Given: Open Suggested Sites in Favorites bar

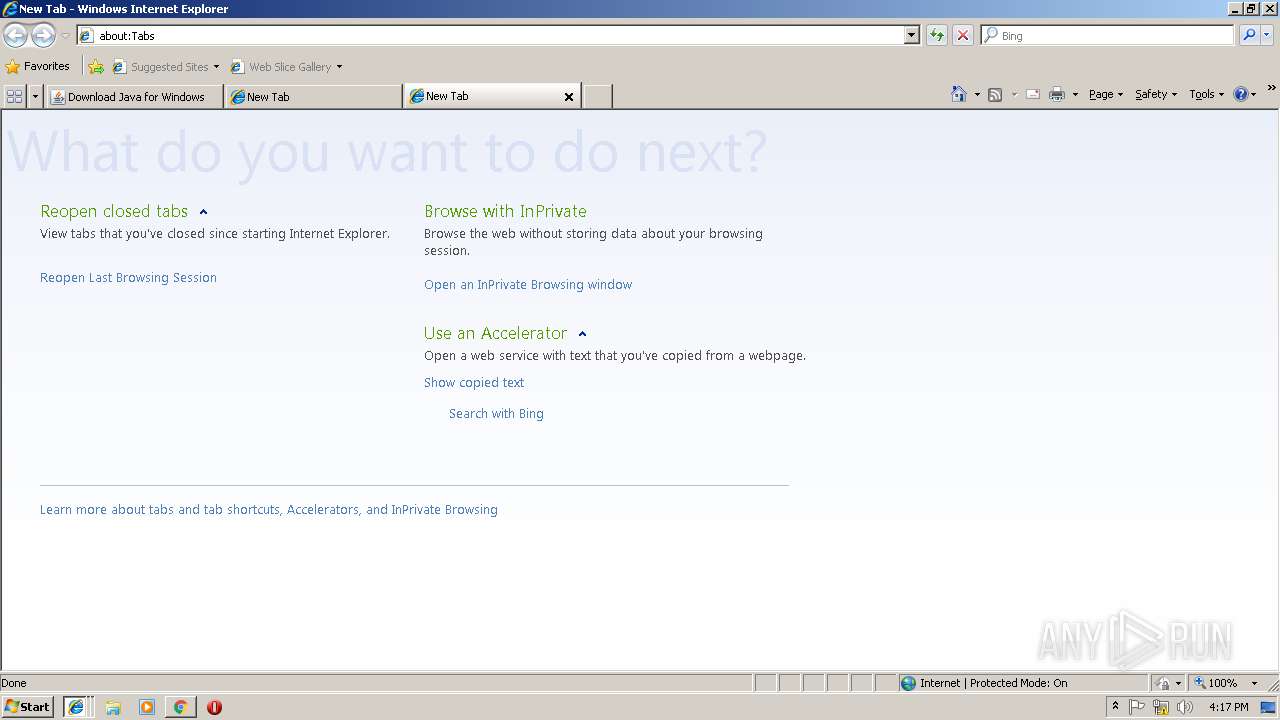Looking at the screenshot, I should pyautogui.click(x=165, y=67).
